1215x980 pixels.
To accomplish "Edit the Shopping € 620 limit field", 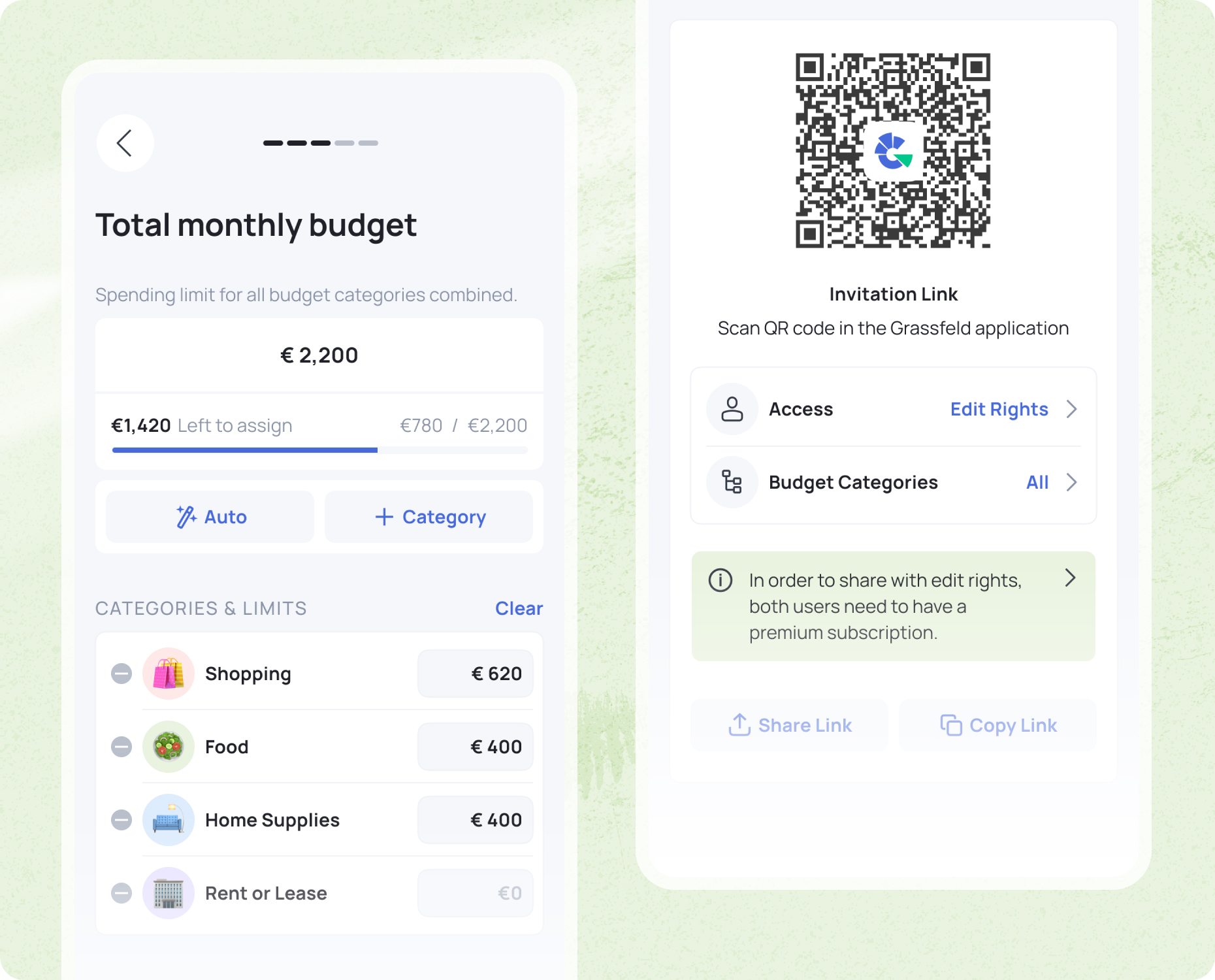I will coord(476,674).
